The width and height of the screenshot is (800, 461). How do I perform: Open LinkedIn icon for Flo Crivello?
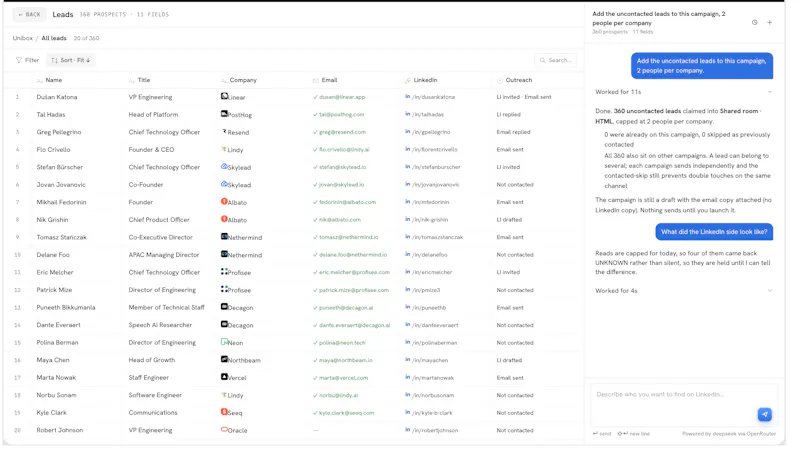pyautogui.click(x=408, y=149)
